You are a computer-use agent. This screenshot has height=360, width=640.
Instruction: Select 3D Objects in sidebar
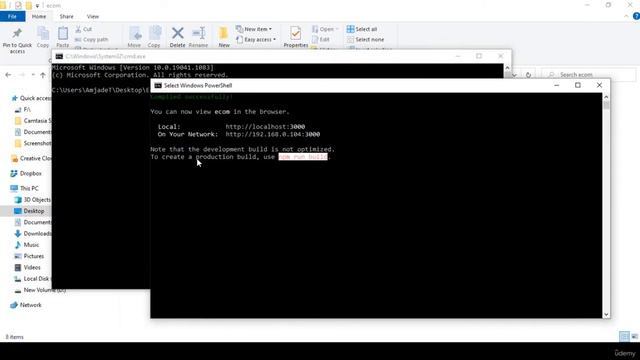tap(33, 200)
